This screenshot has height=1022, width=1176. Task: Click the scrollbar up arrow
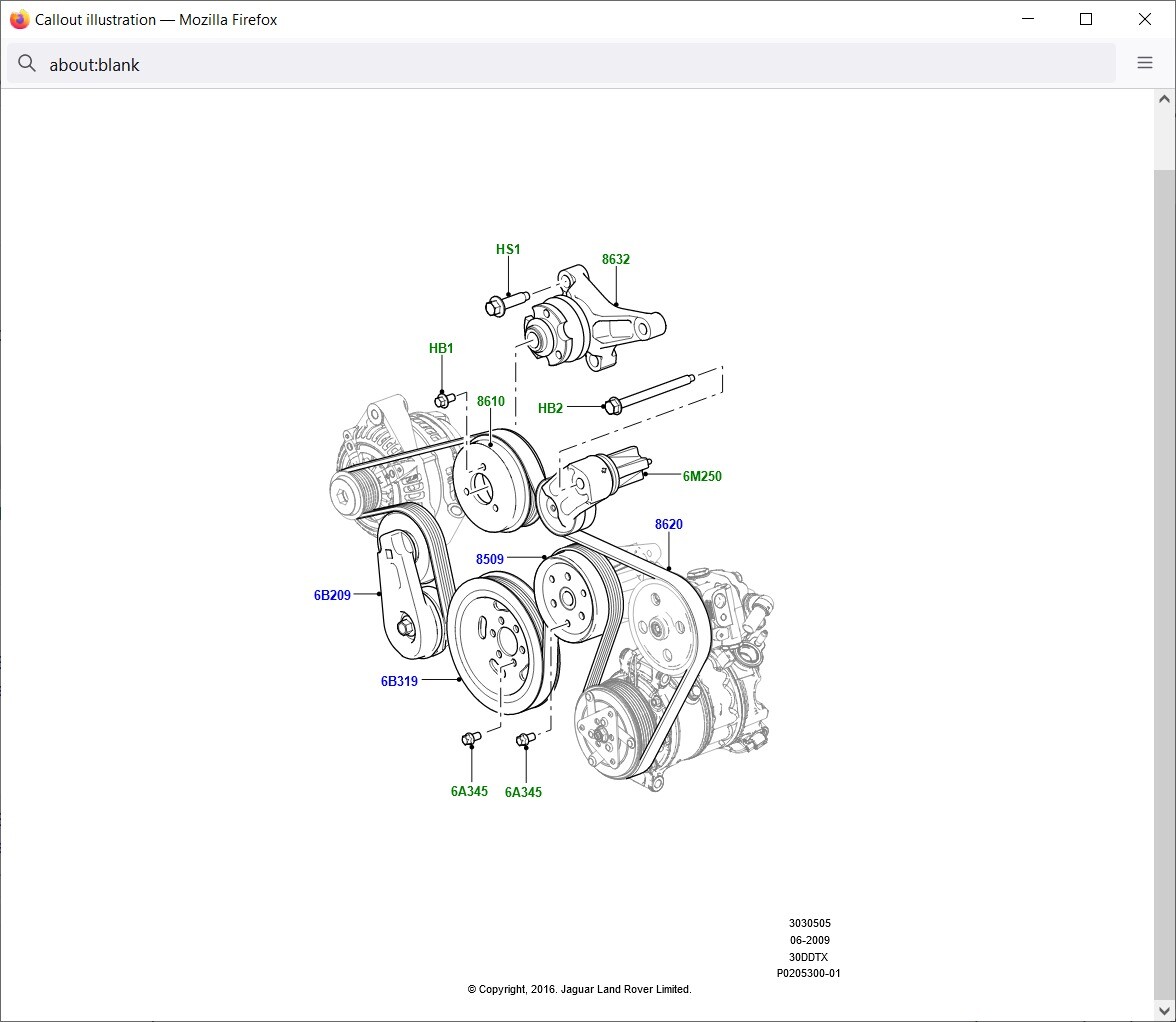click(1163, 97)
